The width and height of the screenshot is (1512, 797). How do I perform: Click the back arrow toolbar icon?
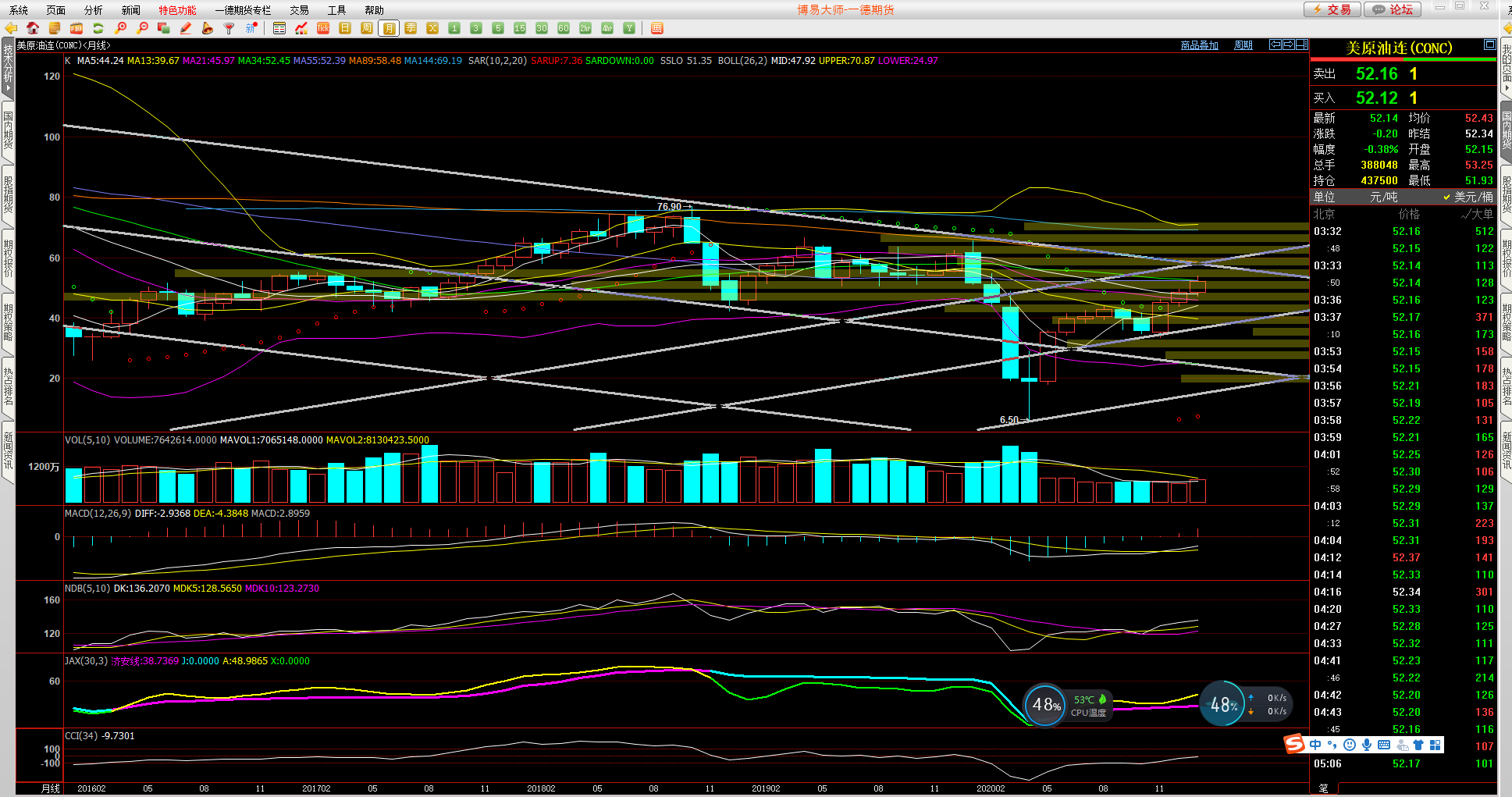pos(11,28)
